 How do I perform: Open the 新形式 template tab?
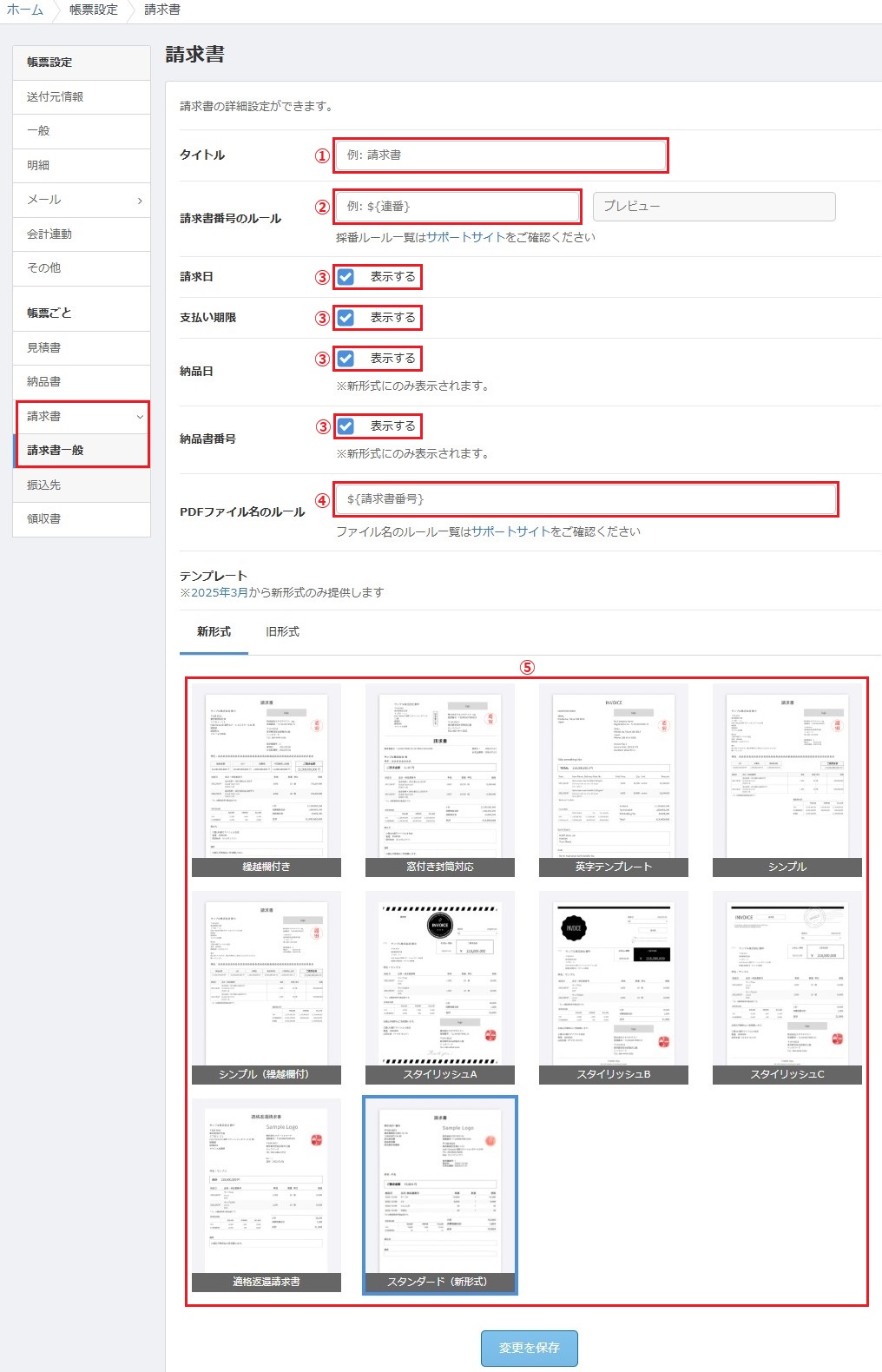pyautogui.click(x=214, y=632)
